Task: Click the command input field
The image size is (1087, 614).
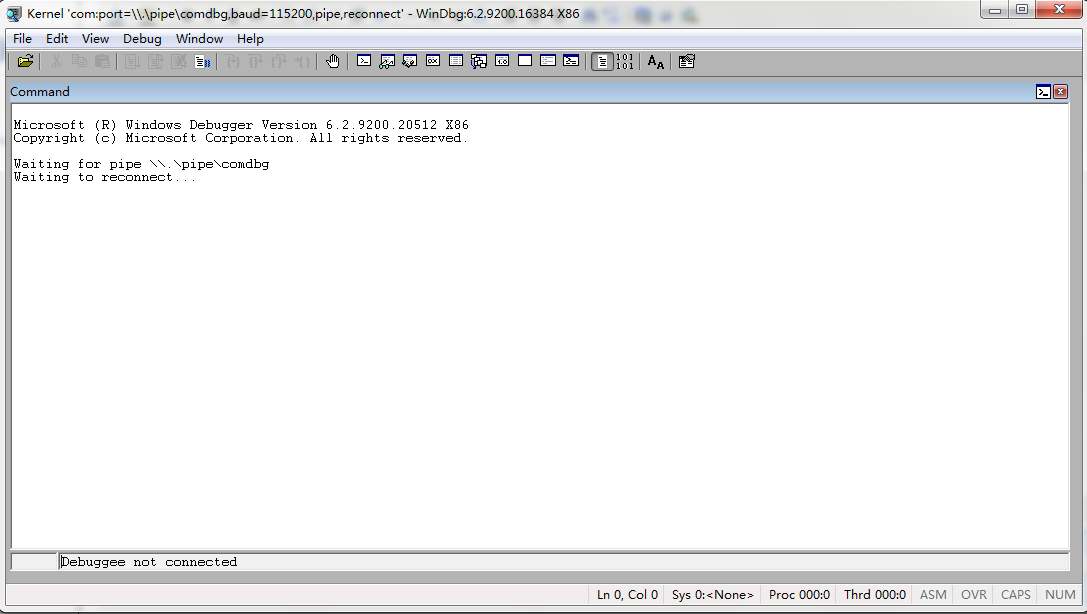Action: coord(564,562)
